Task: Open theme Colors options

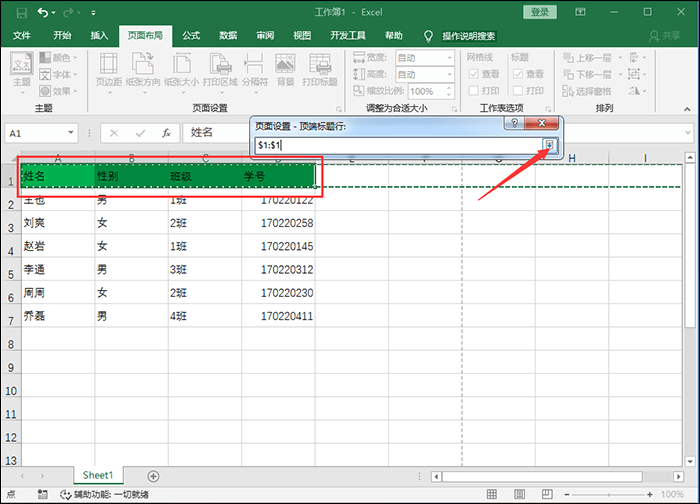Action: (x=58, y=58)
